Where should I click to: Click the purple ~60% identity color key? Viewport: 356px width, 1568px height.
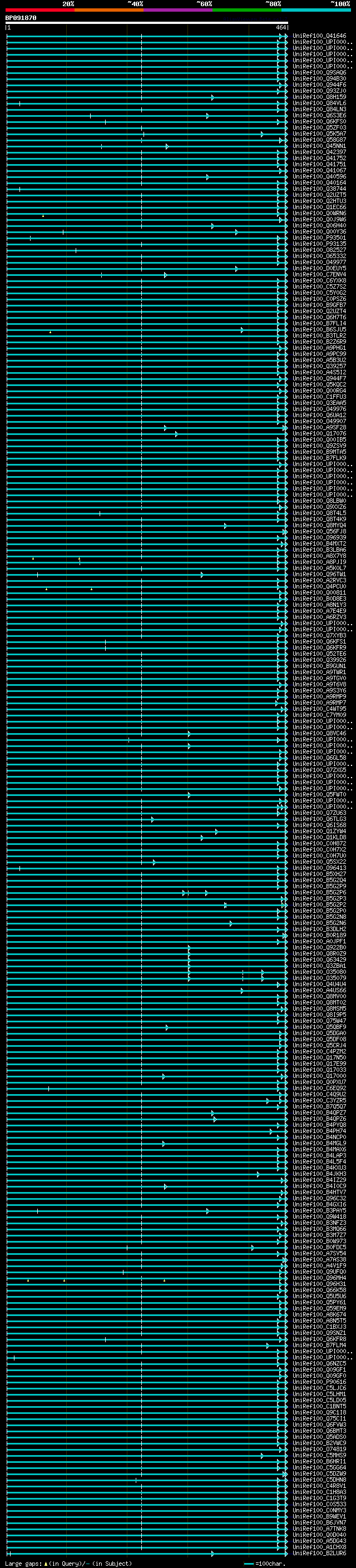[x=179, y=10]
